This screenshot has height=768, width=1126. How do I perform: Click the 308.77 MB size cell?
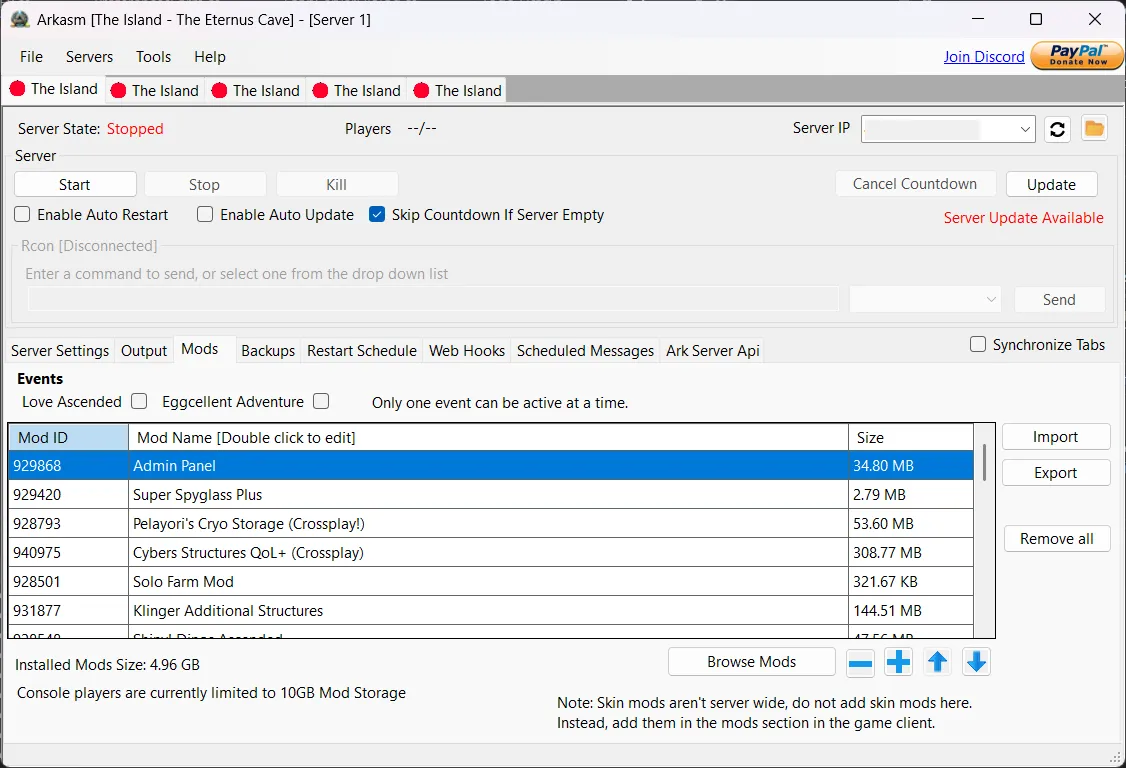tap(911, 552)
